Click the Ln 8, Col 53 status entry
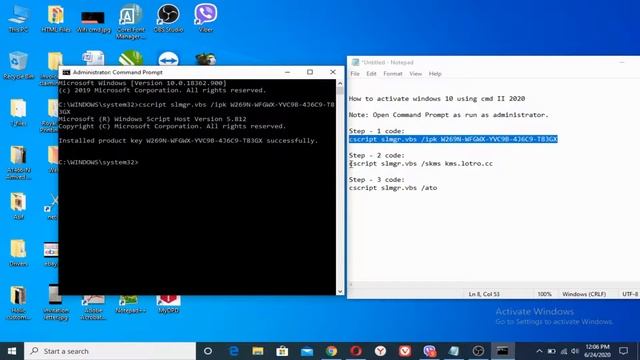The image size is (640, 360). tap(484, 294)
